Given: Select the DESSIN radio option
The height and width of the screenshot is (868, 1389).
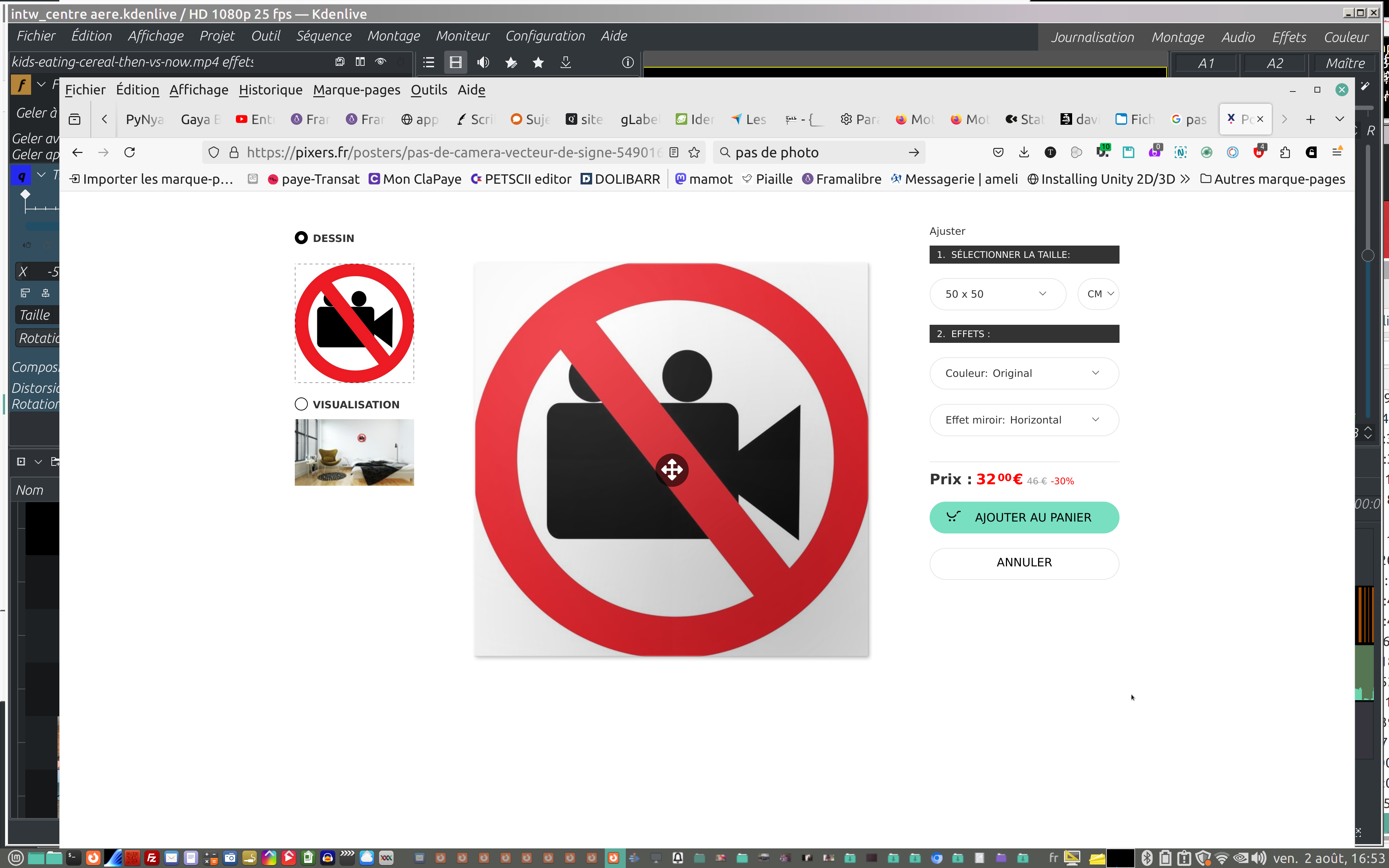Looking at the screenshot, I should [x=301, y=238].
